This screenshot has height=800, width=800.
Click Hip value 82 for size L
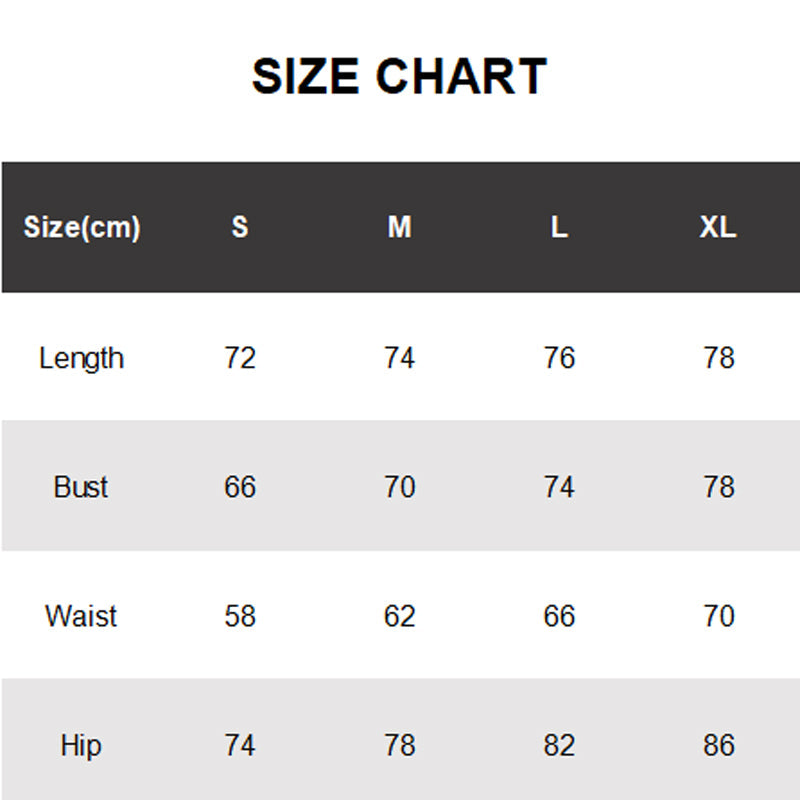click(559, 745)
